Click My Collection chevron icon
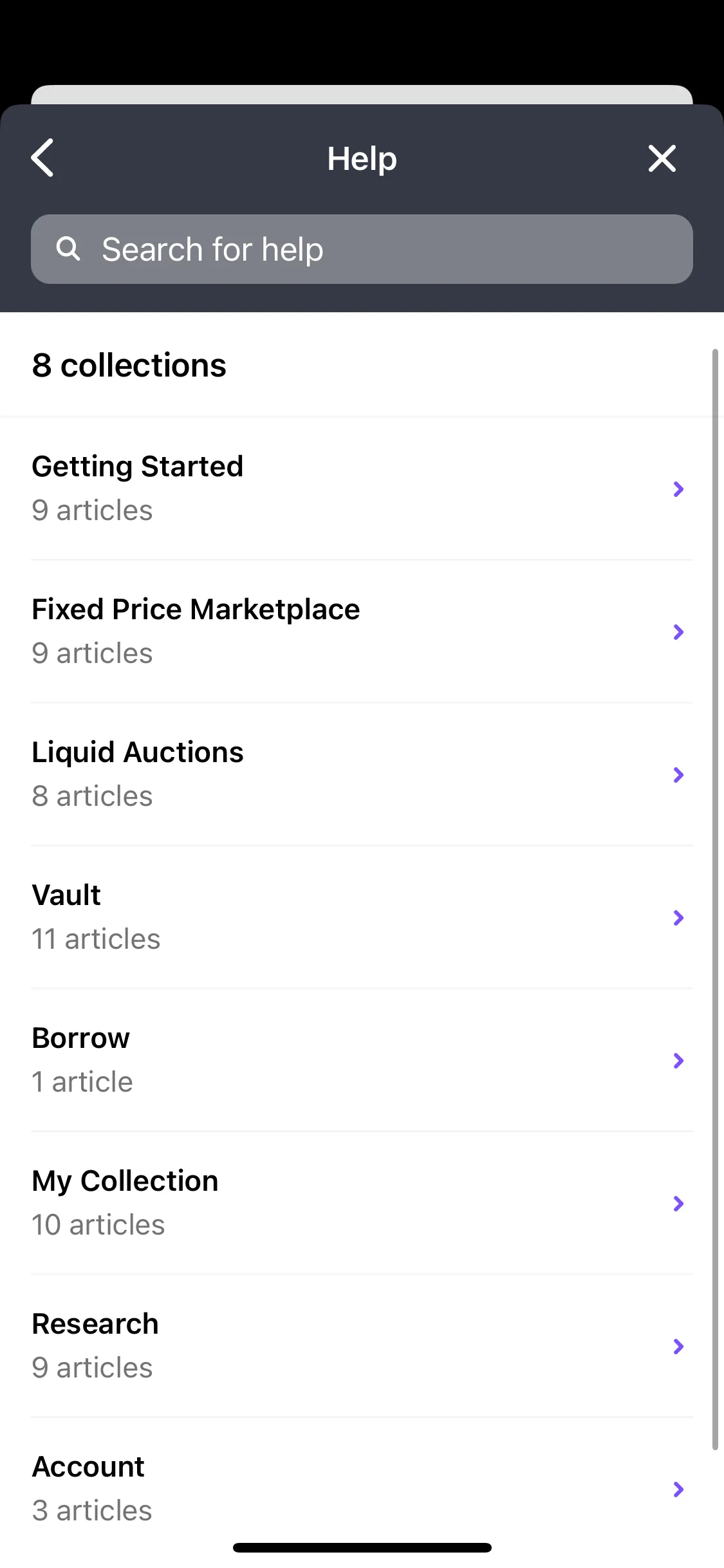Image resolution: width=724 pixels, height=1568 pixels. tap(678, 1204)
